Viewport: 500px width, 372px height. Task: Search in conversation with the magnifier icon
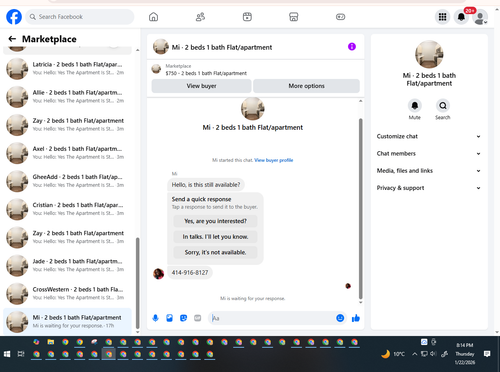coord(443,106)
